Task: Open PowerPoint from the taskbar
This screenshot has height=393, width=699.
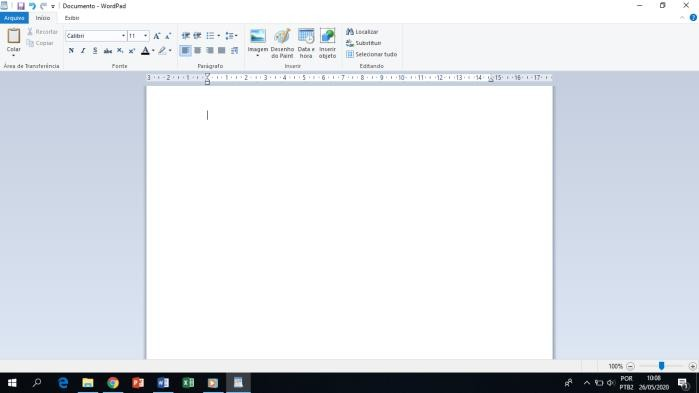Action: (x=138, y=383)
